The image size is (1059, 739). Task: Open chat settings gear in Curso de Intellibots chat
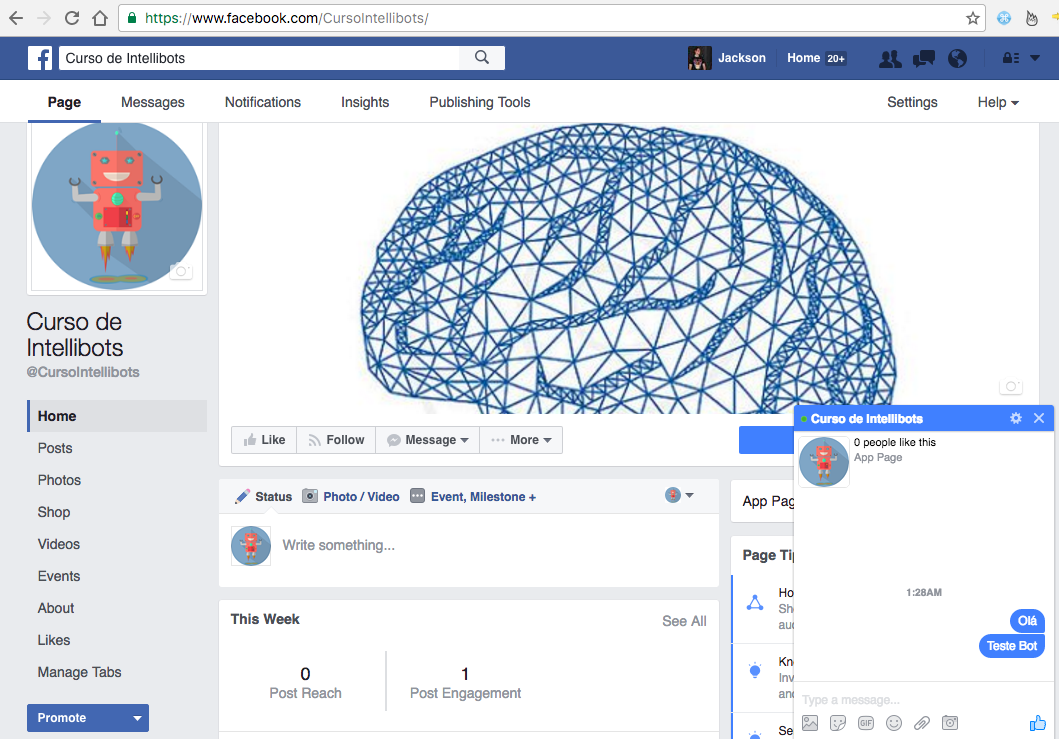tap(1015, 418)
